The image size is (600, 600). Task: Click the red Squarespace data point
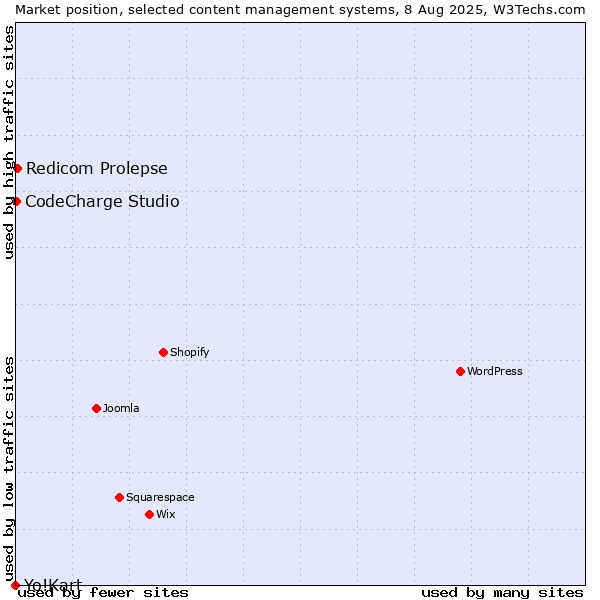(x=119, y=497)
